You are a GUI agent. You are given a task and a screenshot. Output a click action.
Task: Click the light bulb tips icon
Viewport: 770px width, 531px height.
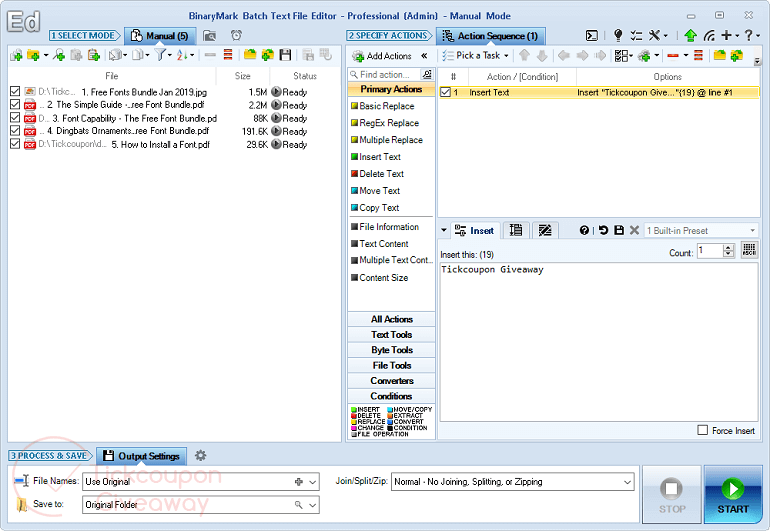click(x=618, y=35)
